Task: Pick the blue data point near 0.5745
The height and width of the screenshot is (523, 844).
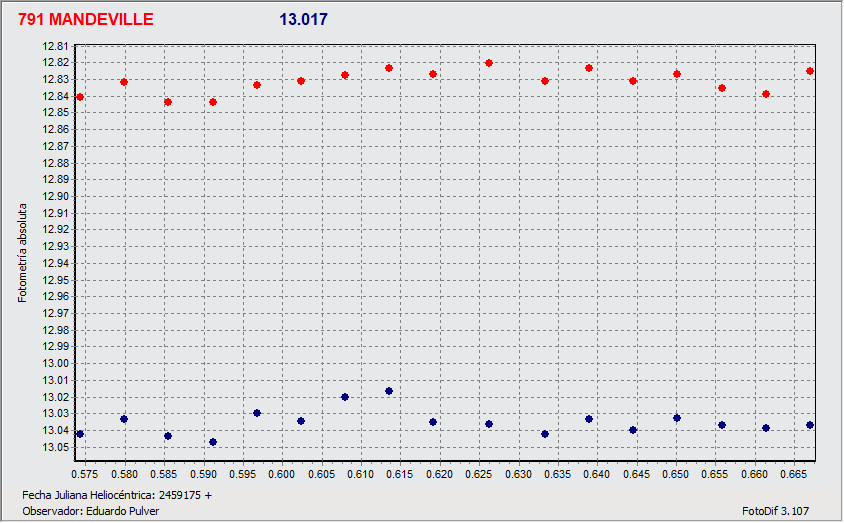Action: [80, 434]
